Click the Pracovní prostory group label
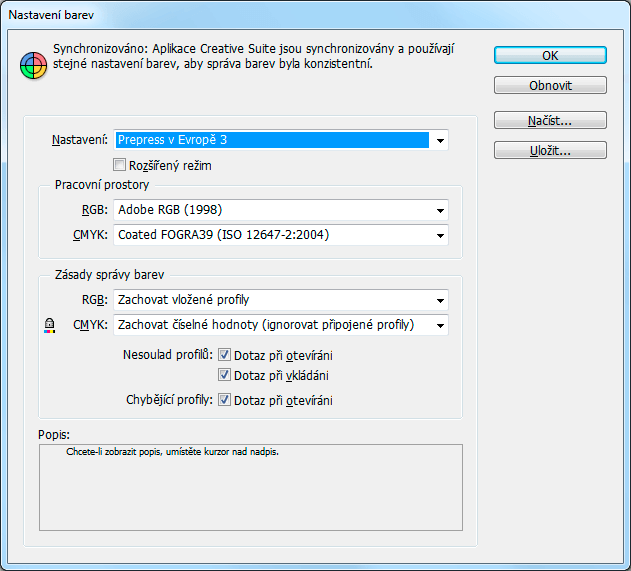Viewport: 631px width, 571px height. tap(102, 185)
